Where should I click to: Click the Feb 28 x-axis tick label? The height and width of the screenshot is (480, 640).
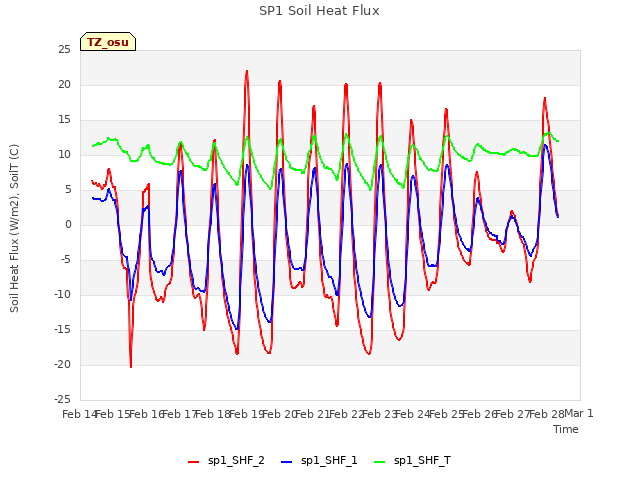tap(546, 414)
